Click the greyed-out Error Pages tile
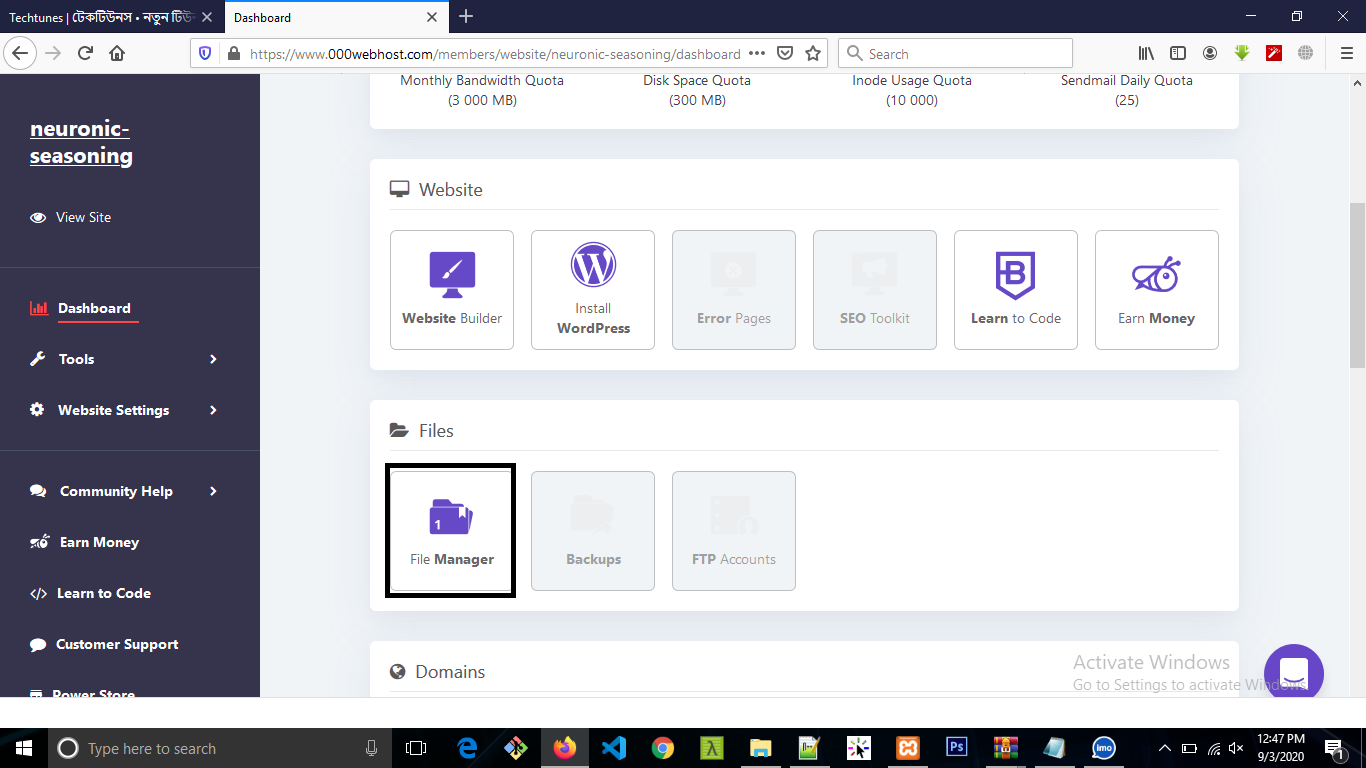The width and height of the screenshot is (1366, 768). pos(734,290)
